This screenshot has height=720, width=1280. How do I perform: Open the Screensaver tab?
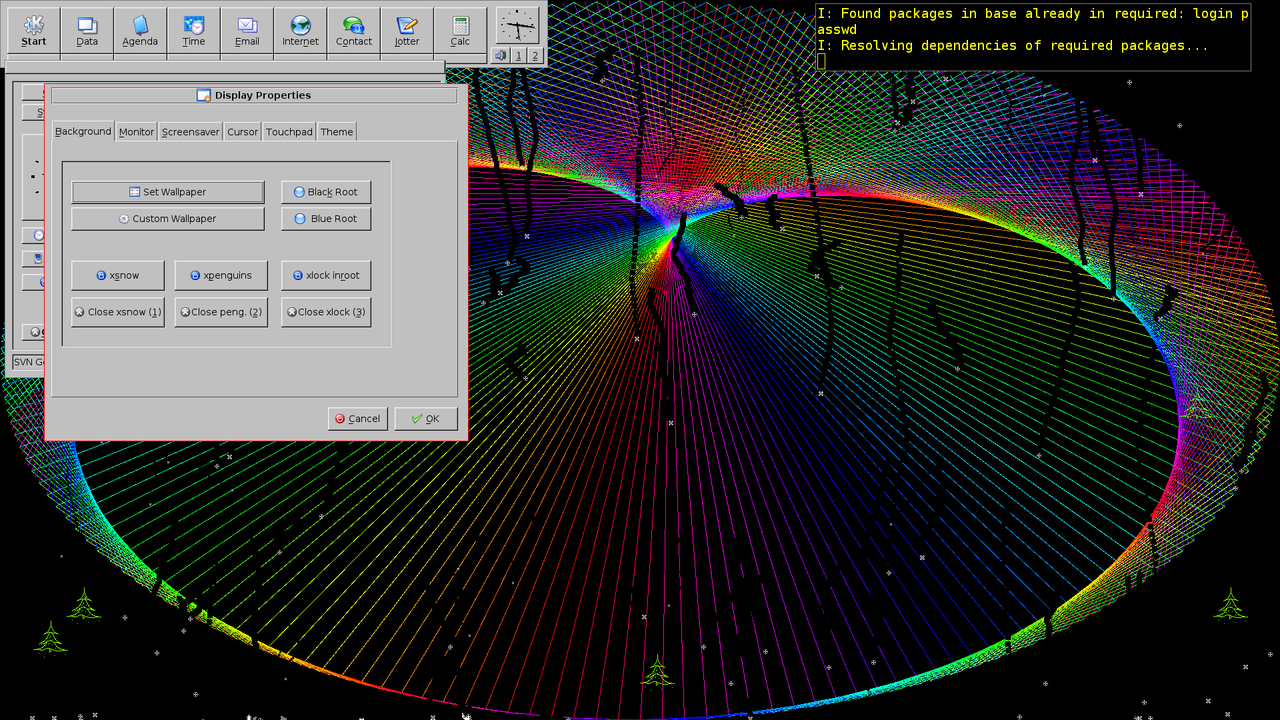190,131
